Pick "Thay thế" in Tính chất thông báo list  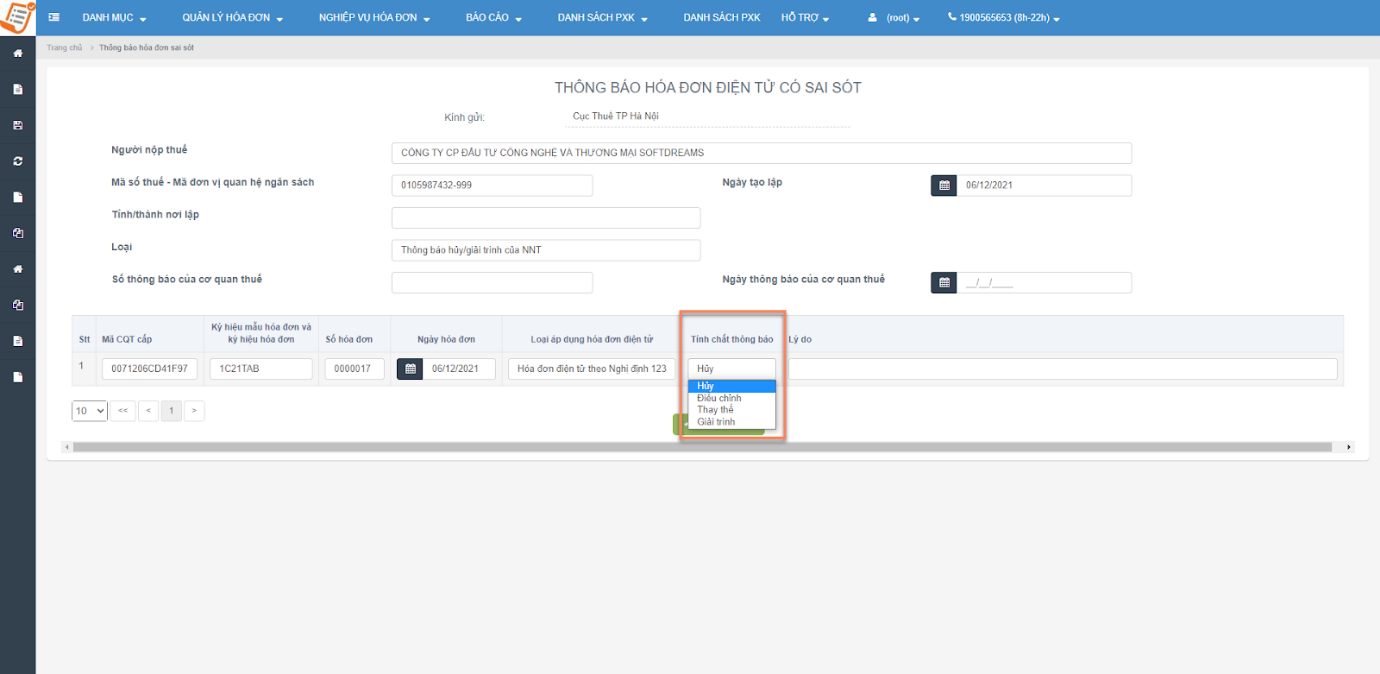(x=715, y=410)
